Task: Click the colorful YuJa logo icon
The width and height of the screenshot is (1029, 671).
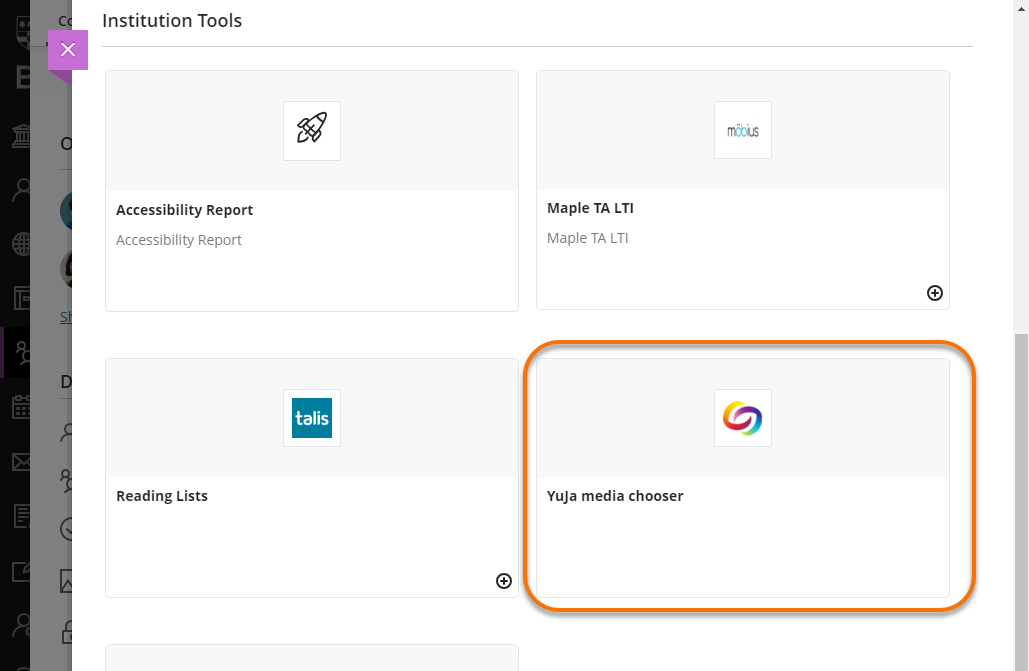Action: click(743, 418)
